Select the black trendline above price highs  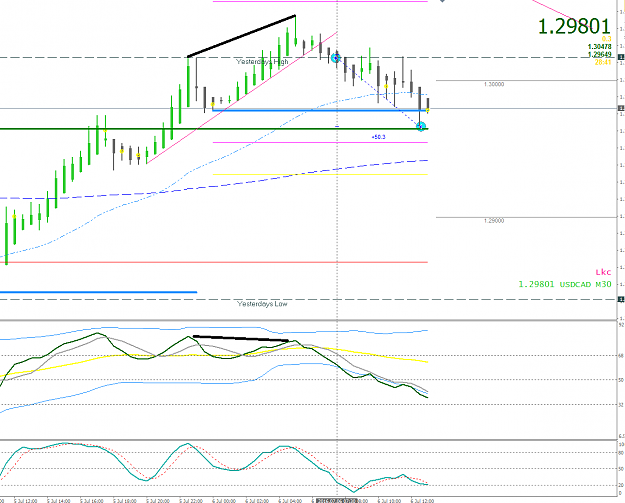pos(241,36)
